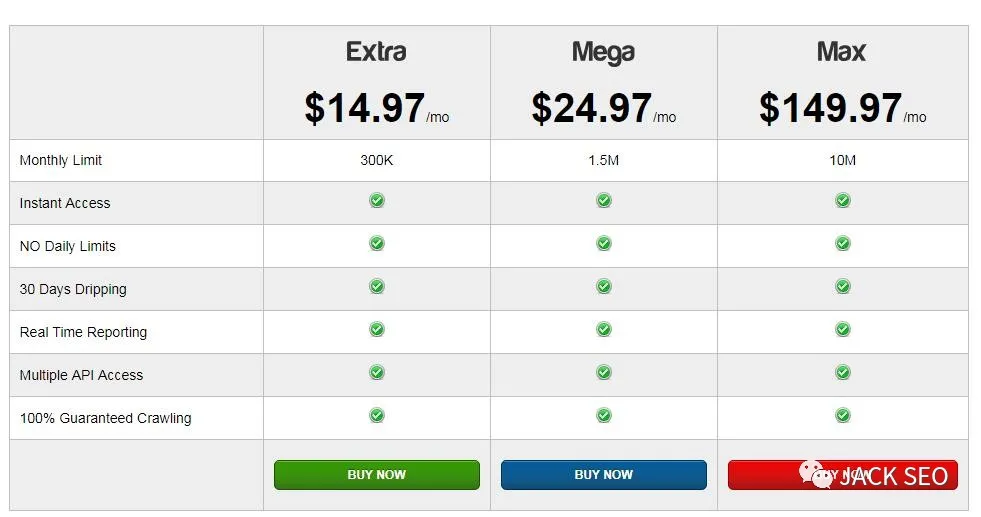The height and width of the screenshot is (517, 981).
Task: Click Max plan 30 Days Dripping checkmark
Action: [x=843, y=287]
